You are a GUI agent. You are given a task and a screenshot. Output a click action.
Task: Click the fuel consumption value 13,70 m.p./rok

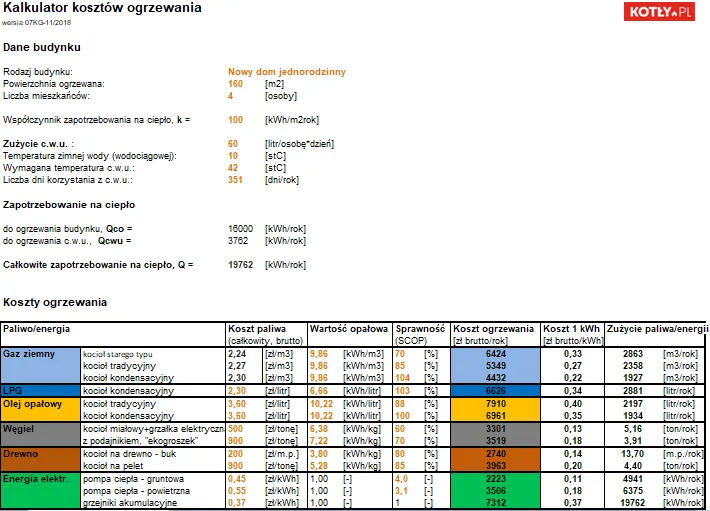[x=633, y=454]
